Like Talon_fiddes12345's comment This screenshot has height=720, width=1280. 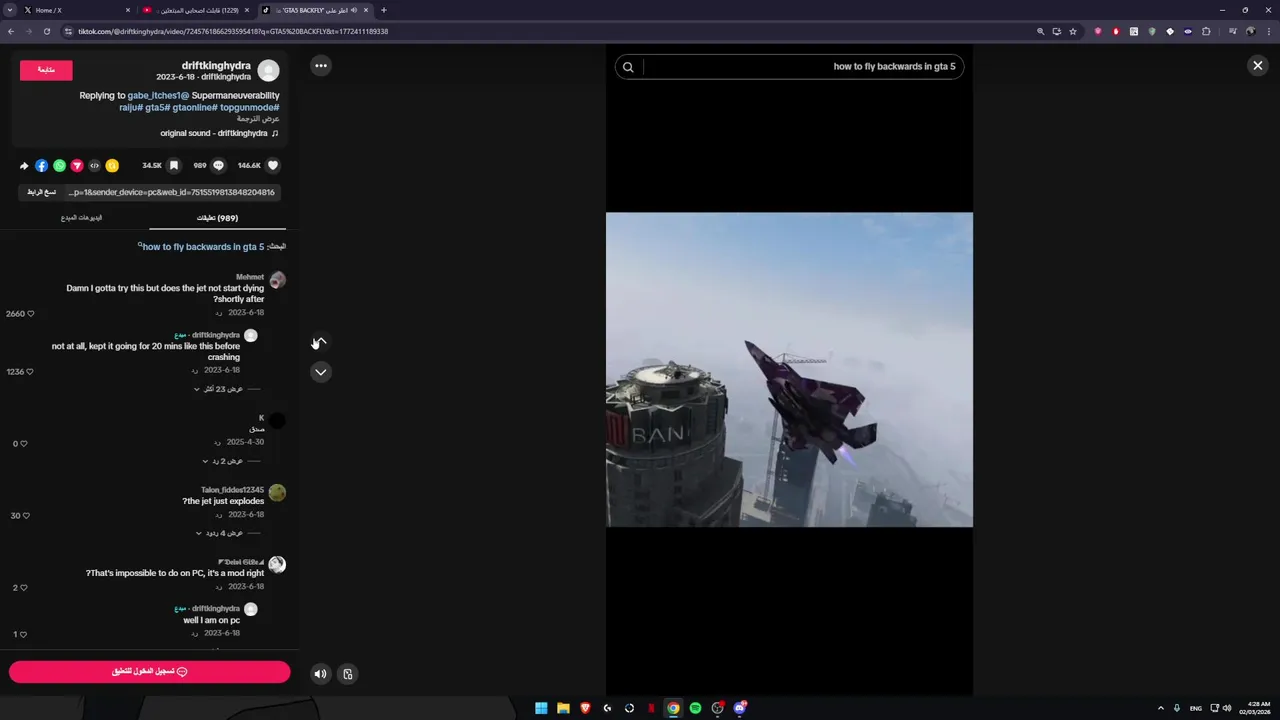(x=26, y=516)
